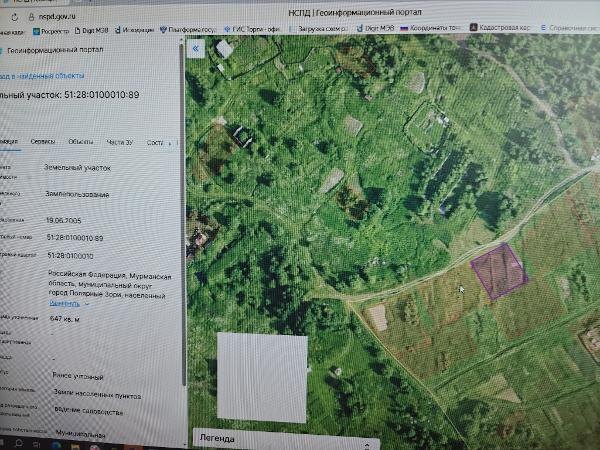Open the first Digit МЭВ bookmark
This screenshot has width=600, height=450.
pyautogui.click(x=91, y=31)
